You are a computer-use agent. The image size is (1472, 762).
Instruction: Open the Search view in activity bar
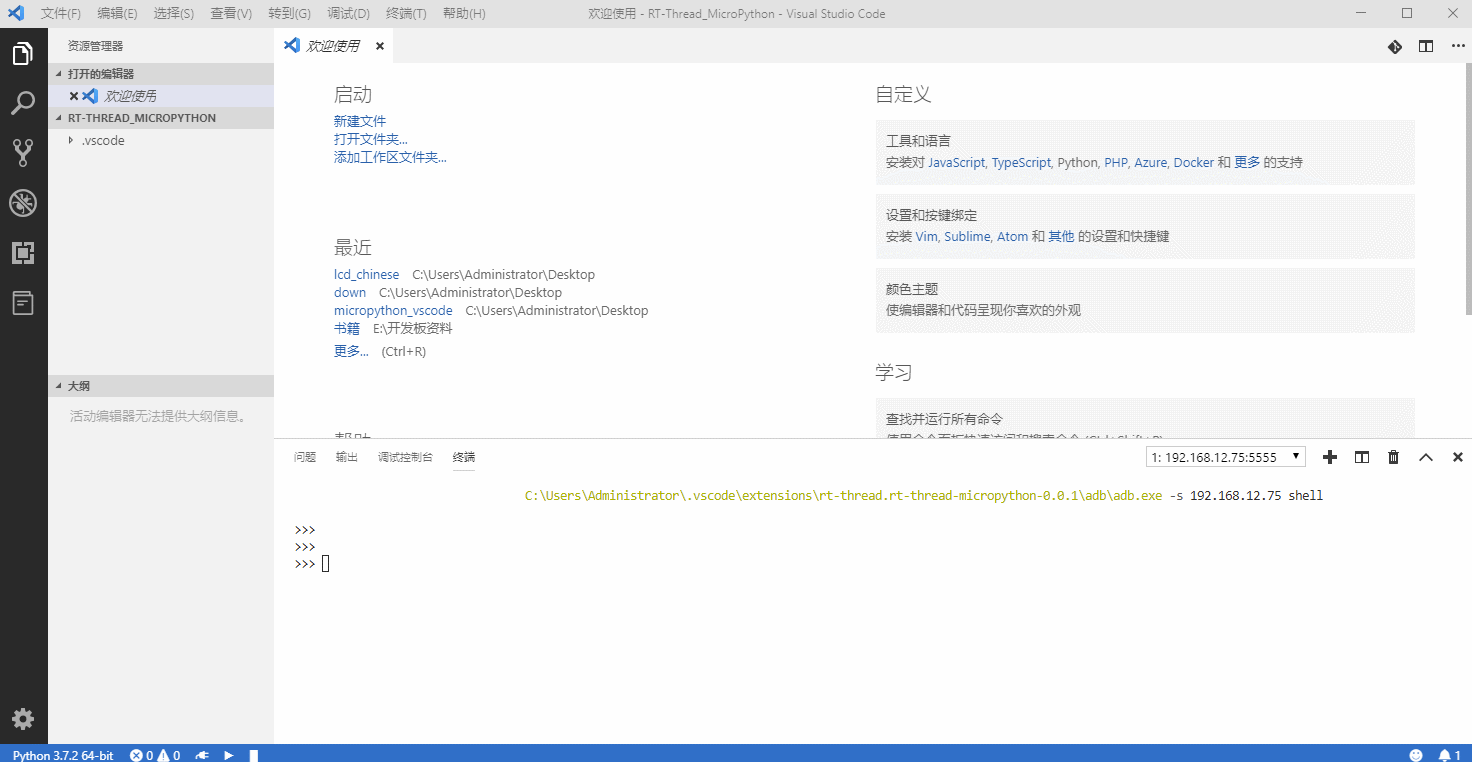(x=23, y=103)
